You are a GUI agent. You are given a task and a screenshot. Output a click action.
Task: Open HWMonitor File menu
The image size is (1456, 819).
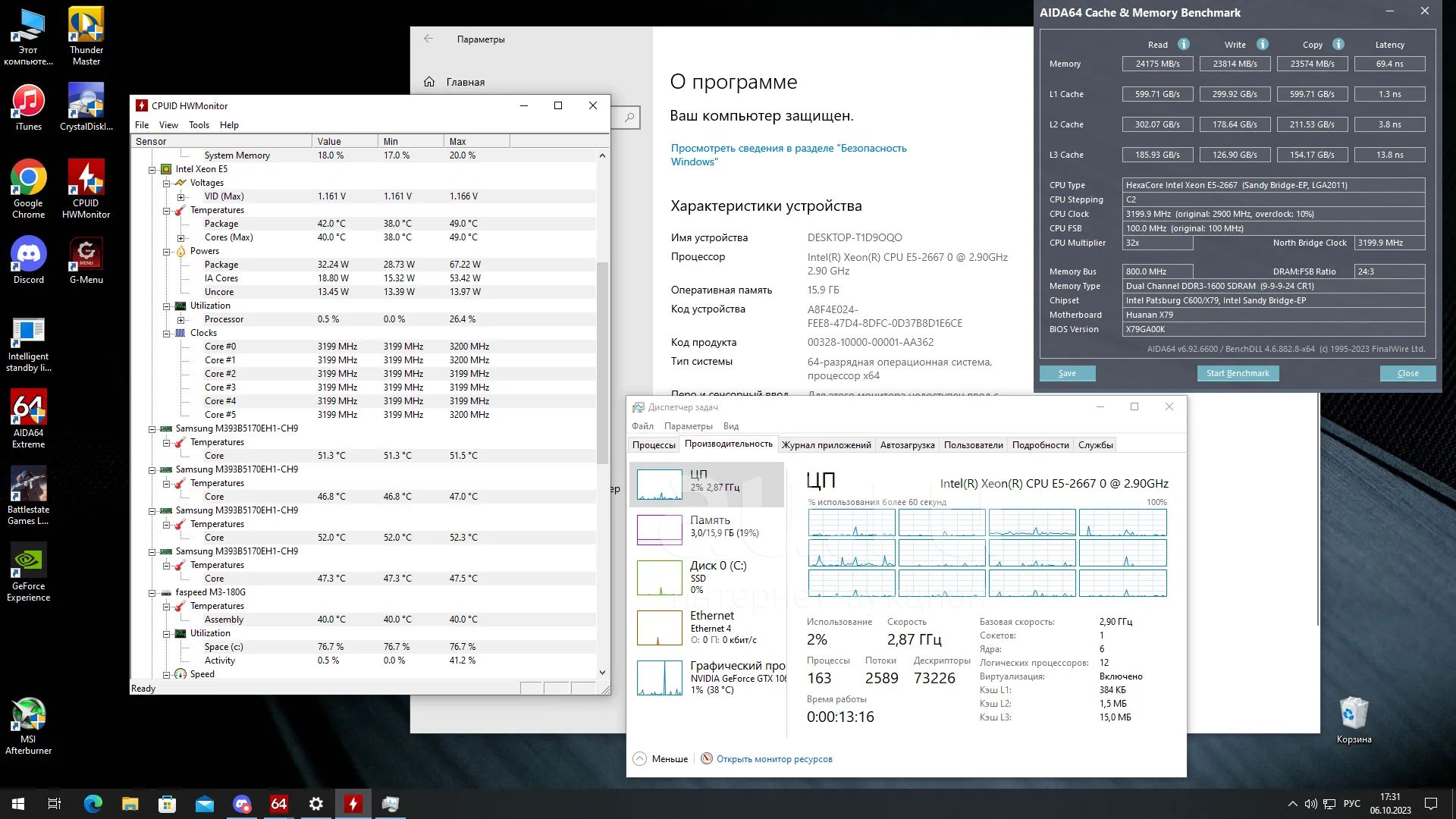click(142, 125)
